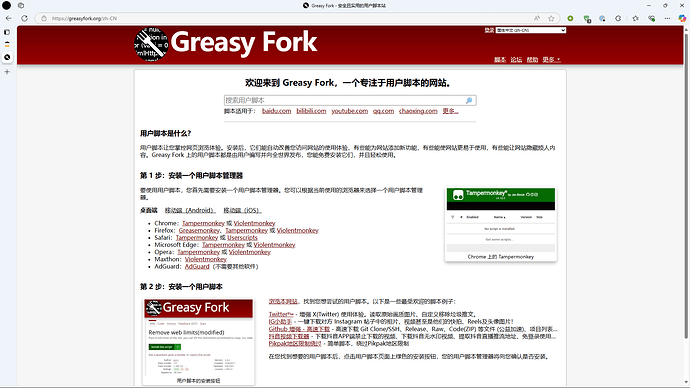Screen dimensions: 690x388
Task: Launch the Copilot icon in the toolbar
Action: 682,18
